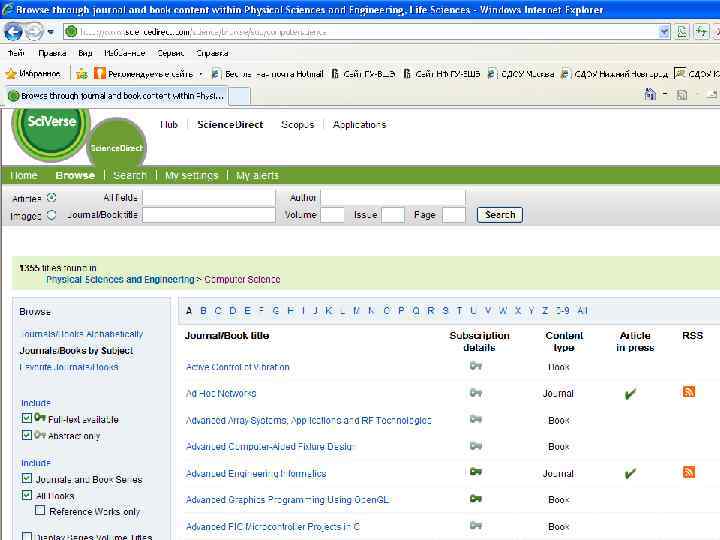The height and width of the screenshot is (540, 720).
Task: Go to the Scopus link
Action: 298,124
